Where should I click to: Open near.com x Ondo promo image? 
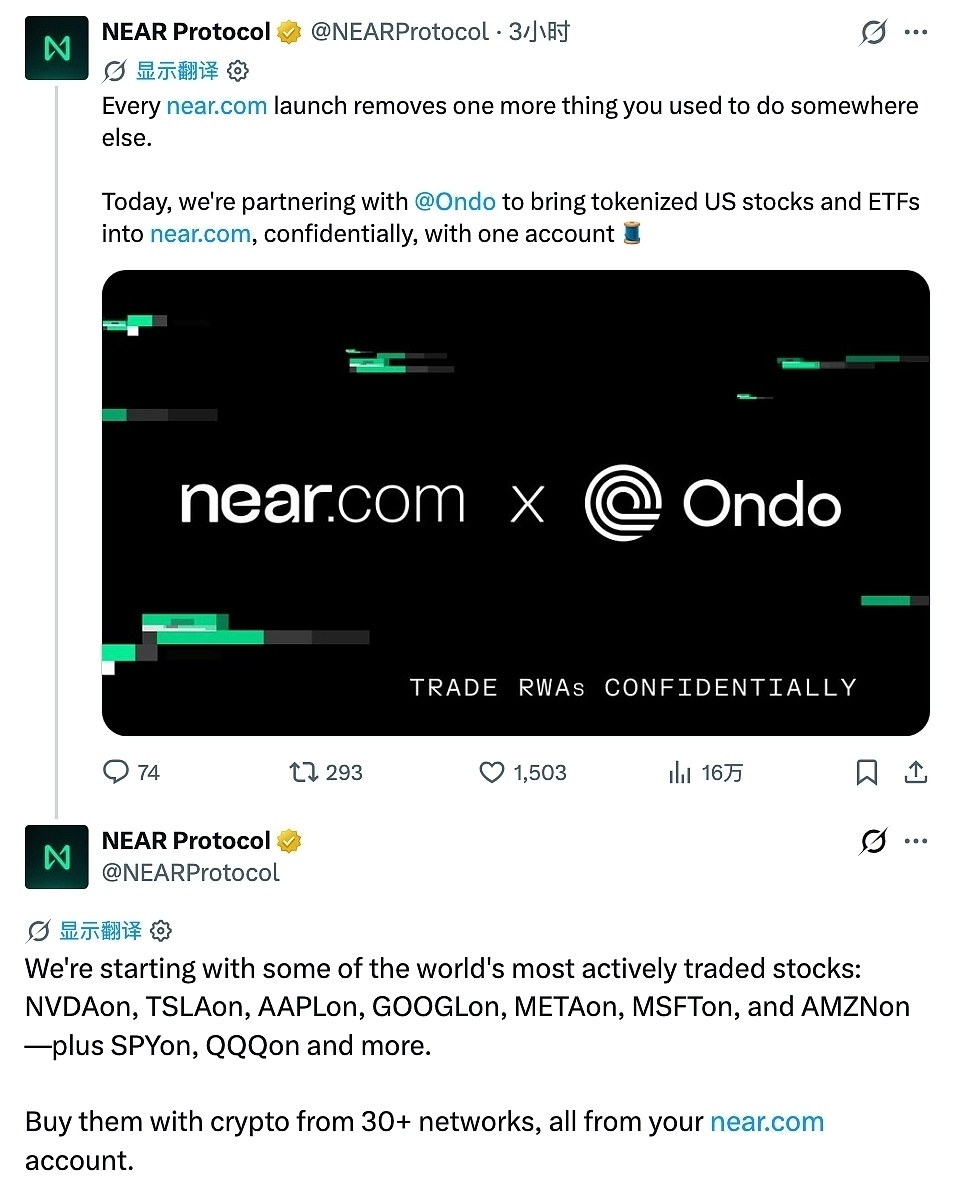point(516,503)
